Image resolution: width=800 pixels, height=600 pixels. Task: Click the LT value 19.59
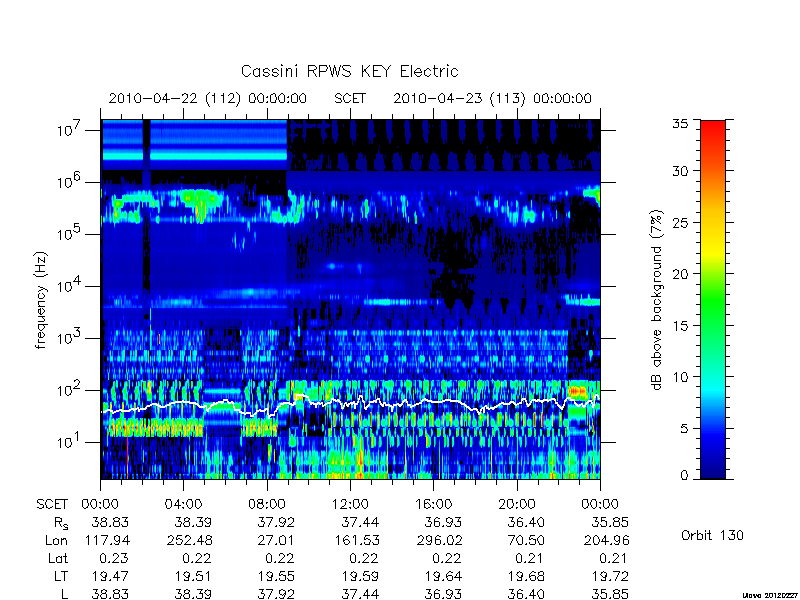[x=360, y=577]
